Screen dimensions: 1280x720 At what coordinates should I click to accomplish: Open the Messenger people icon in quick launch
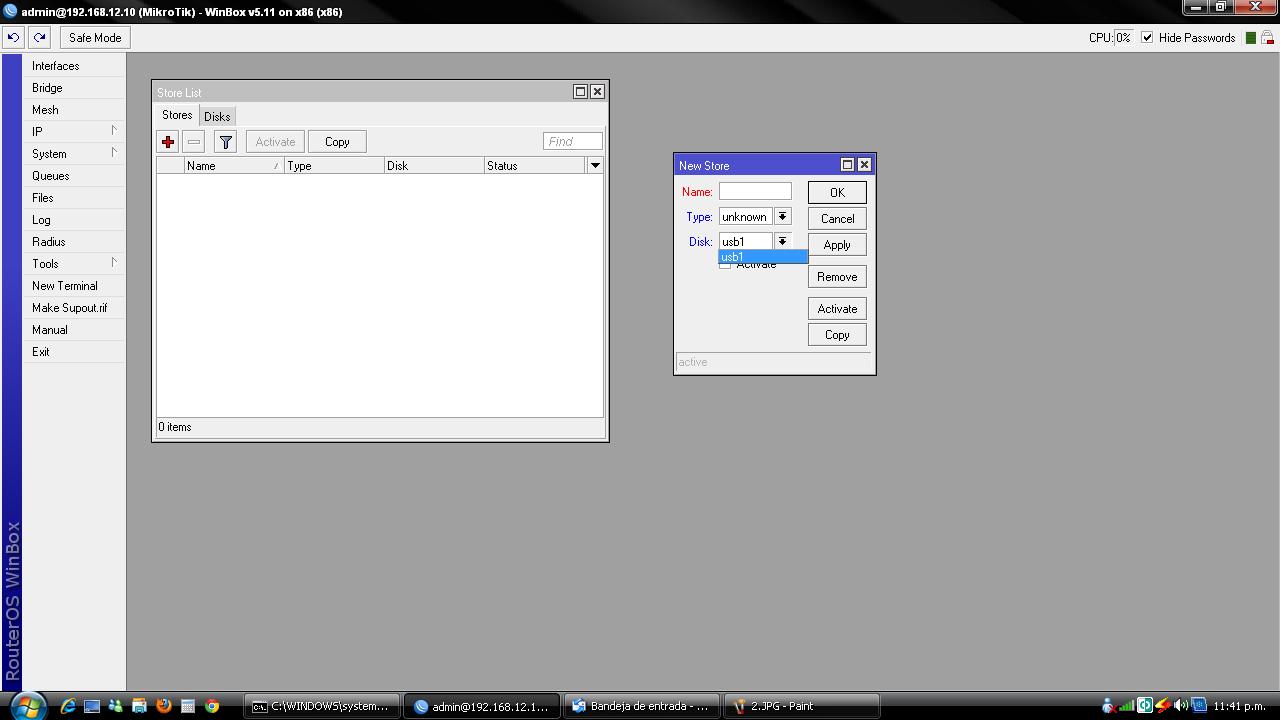pyautogui.click(x=116, y=706)
